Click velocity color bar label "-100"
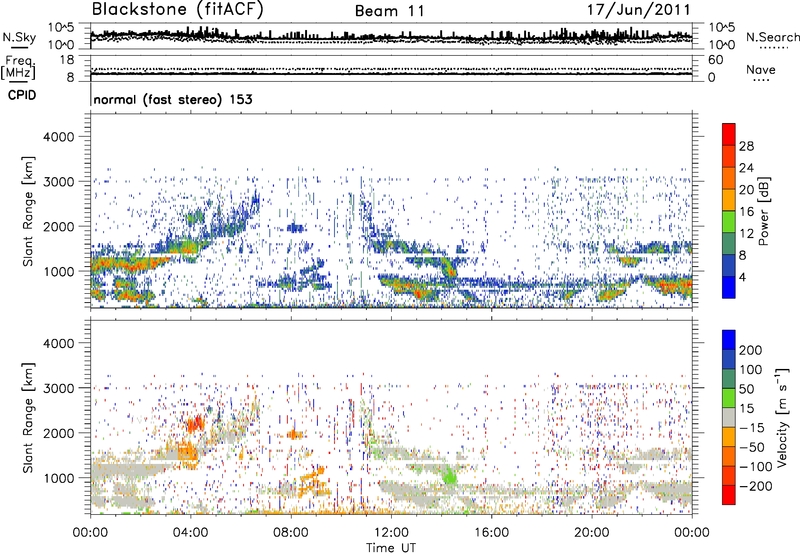The height and width of the screenshot is (554, 800). (755, 467)
